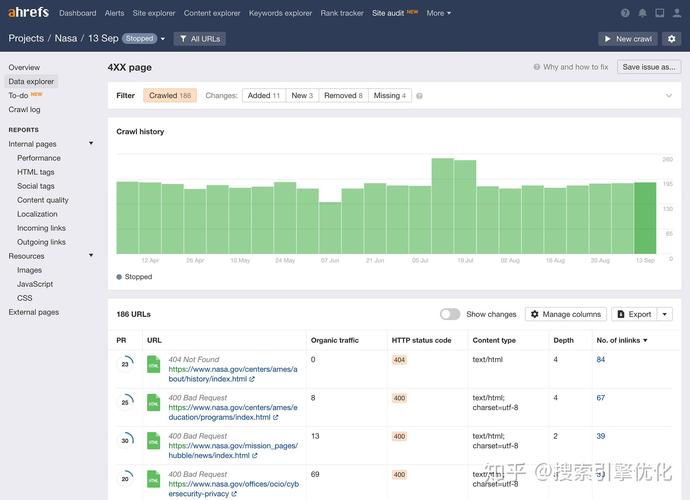690x500 pixels.
Task: Click HTML file icon for hubble/news row
Action: (x=154, y=441)
